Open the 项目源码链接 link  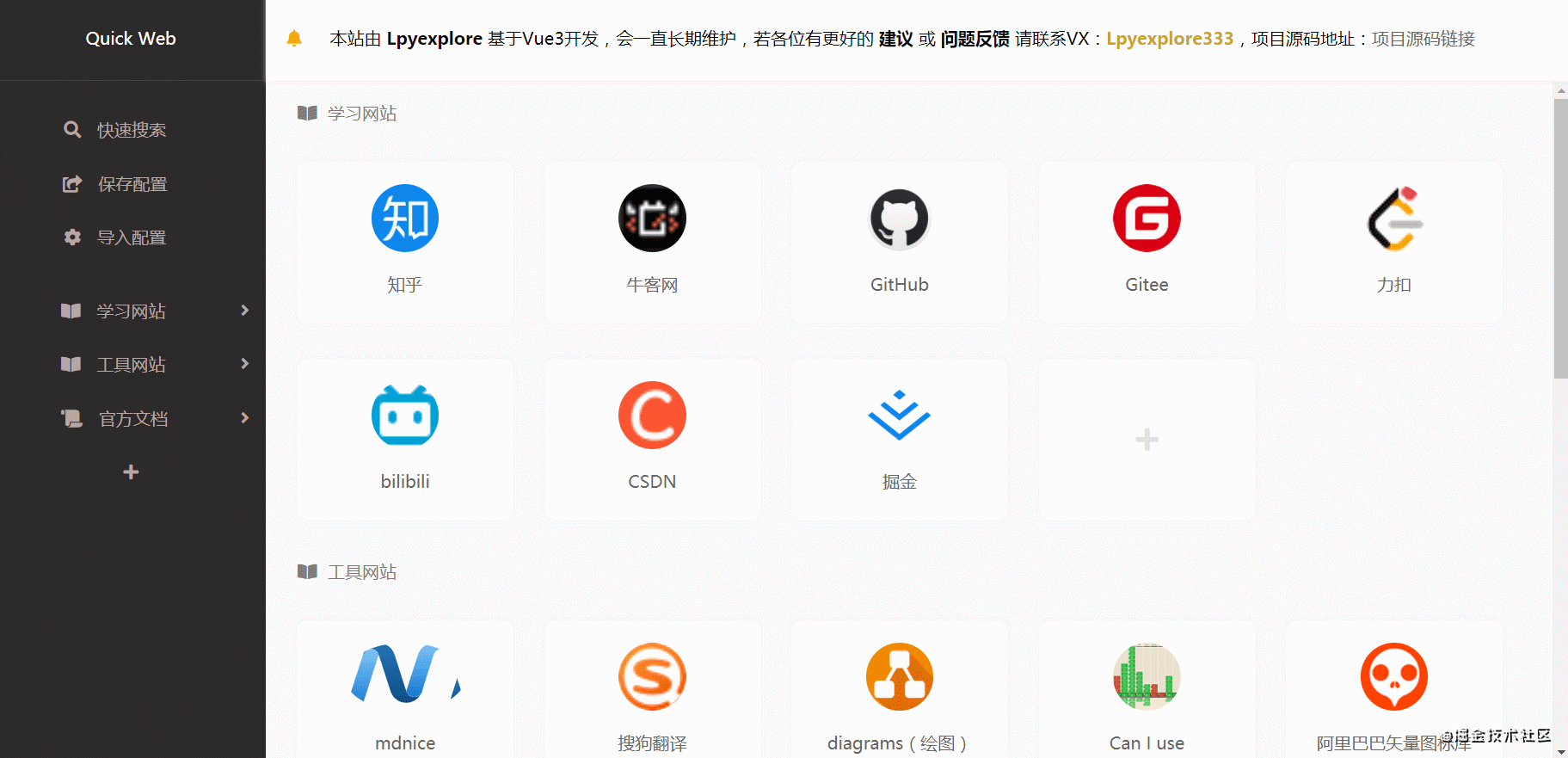(1423, 39)
